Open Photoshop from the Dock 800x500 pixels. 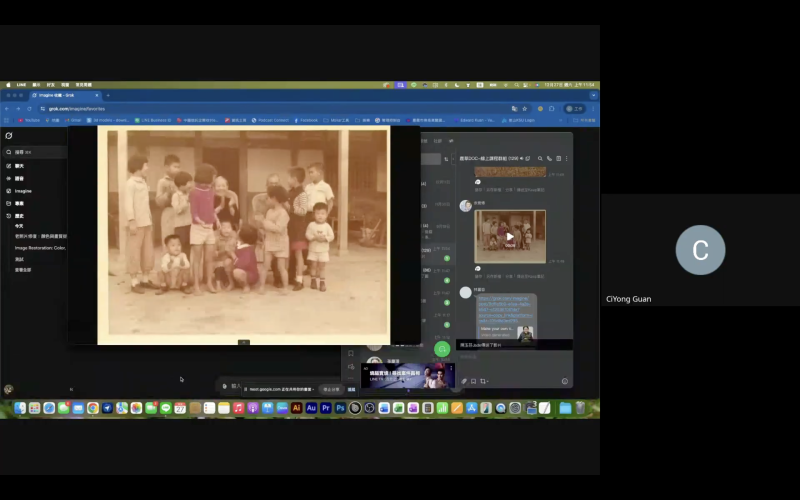point(340,408)
